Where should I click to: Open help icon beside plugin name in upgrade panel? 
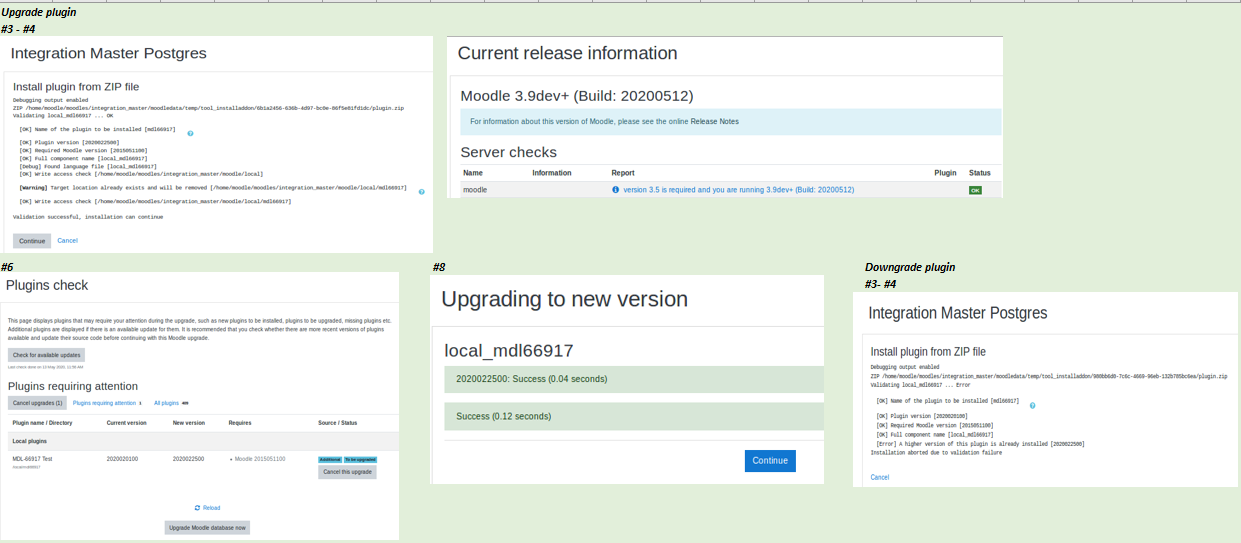[190, 133]
